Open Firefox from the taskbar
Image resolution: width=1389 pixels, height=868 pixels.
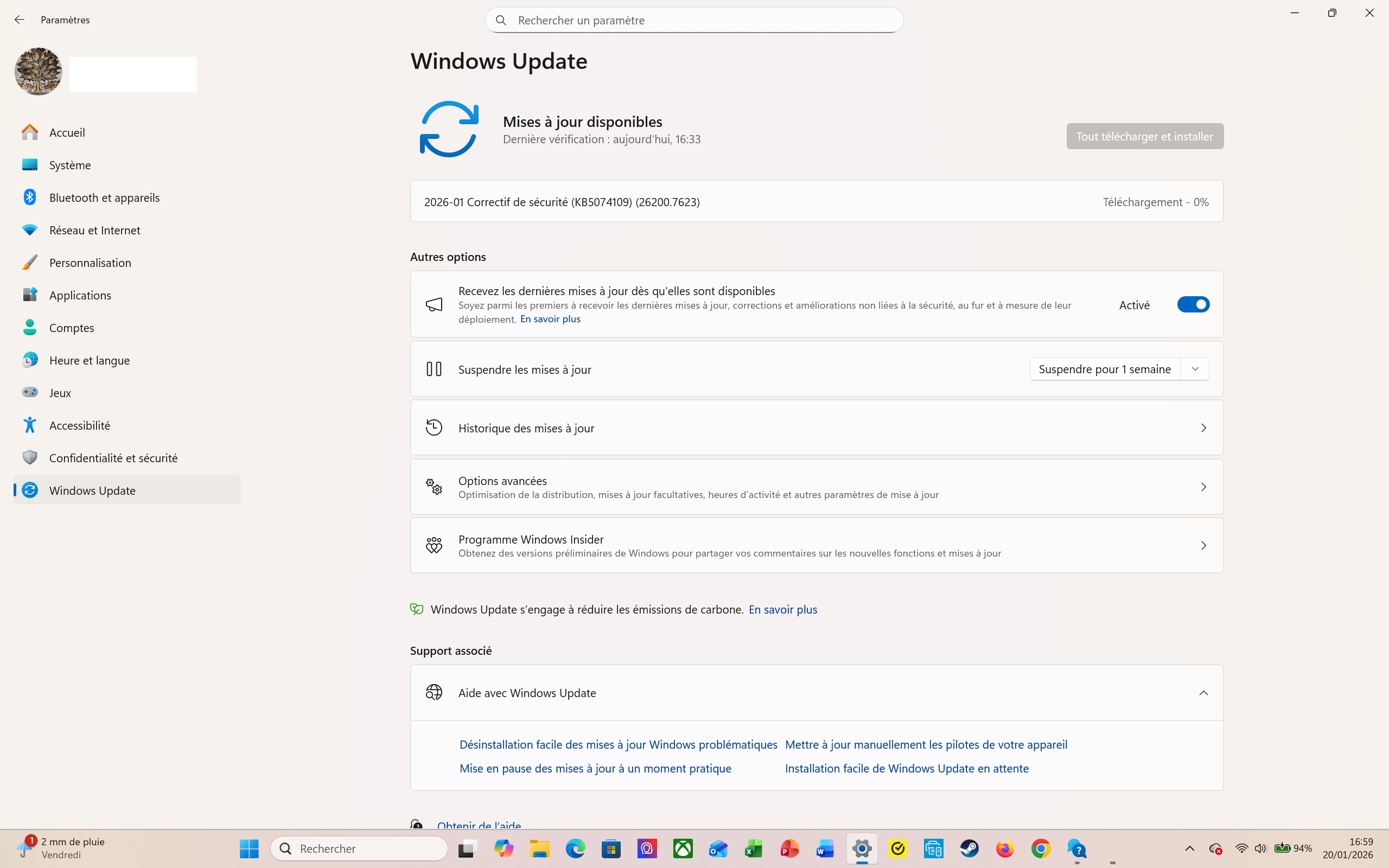[1005, 848]
